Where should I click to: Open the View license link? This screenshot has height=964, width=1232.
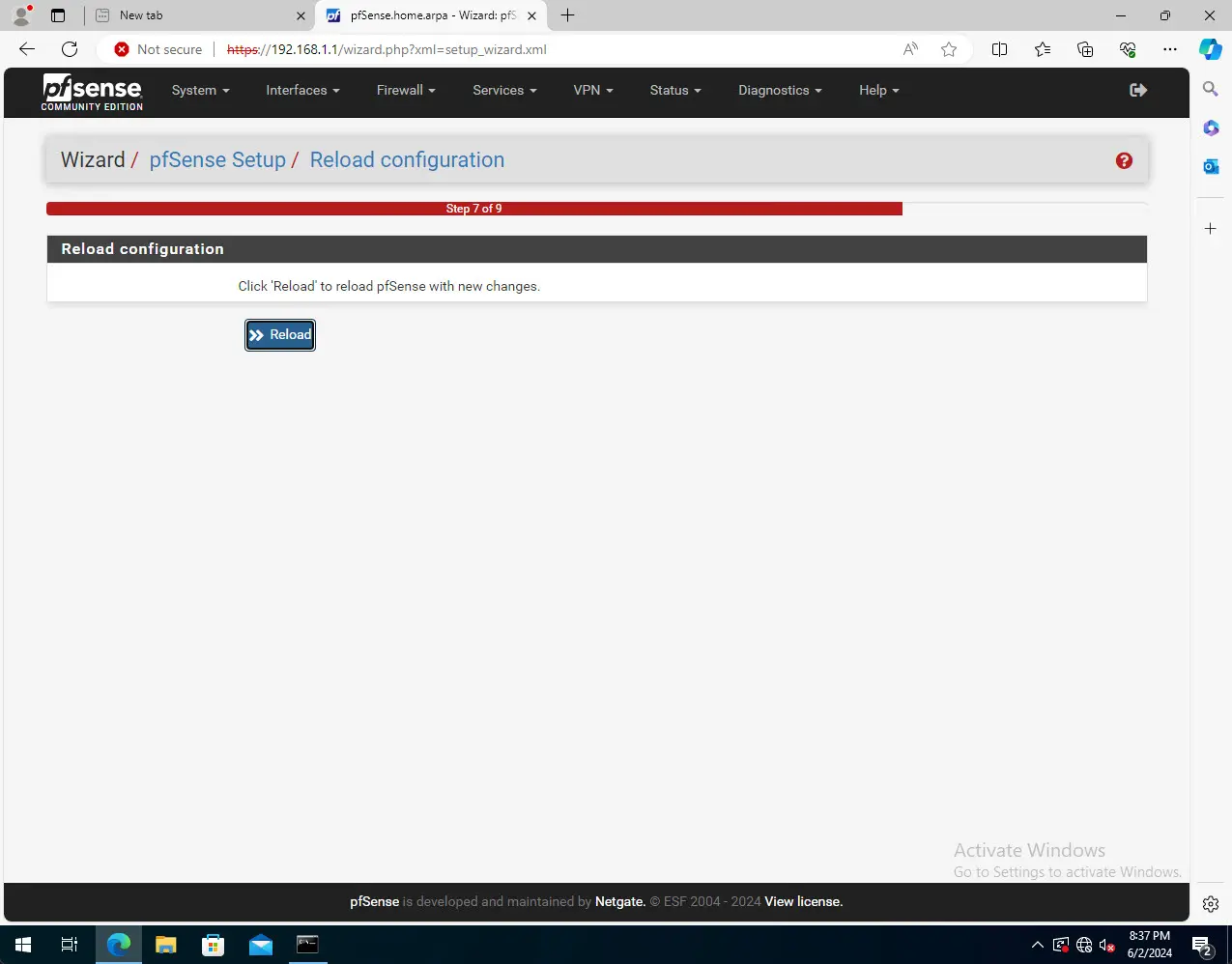point(804,901)
